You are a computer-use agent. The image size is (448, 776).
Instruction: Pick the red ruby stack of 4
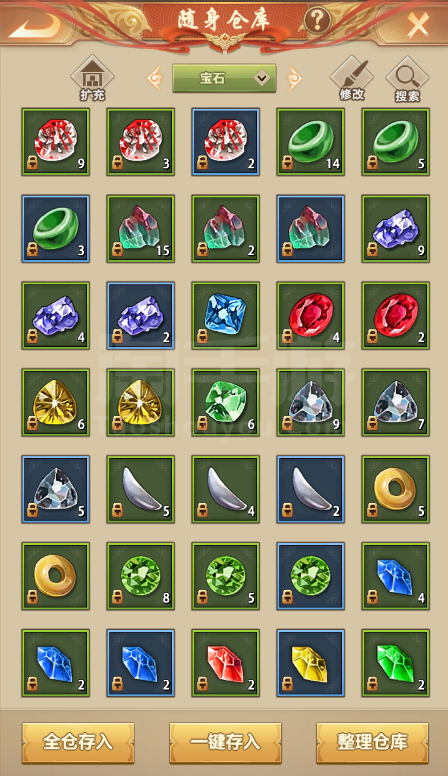click(311, 316)
